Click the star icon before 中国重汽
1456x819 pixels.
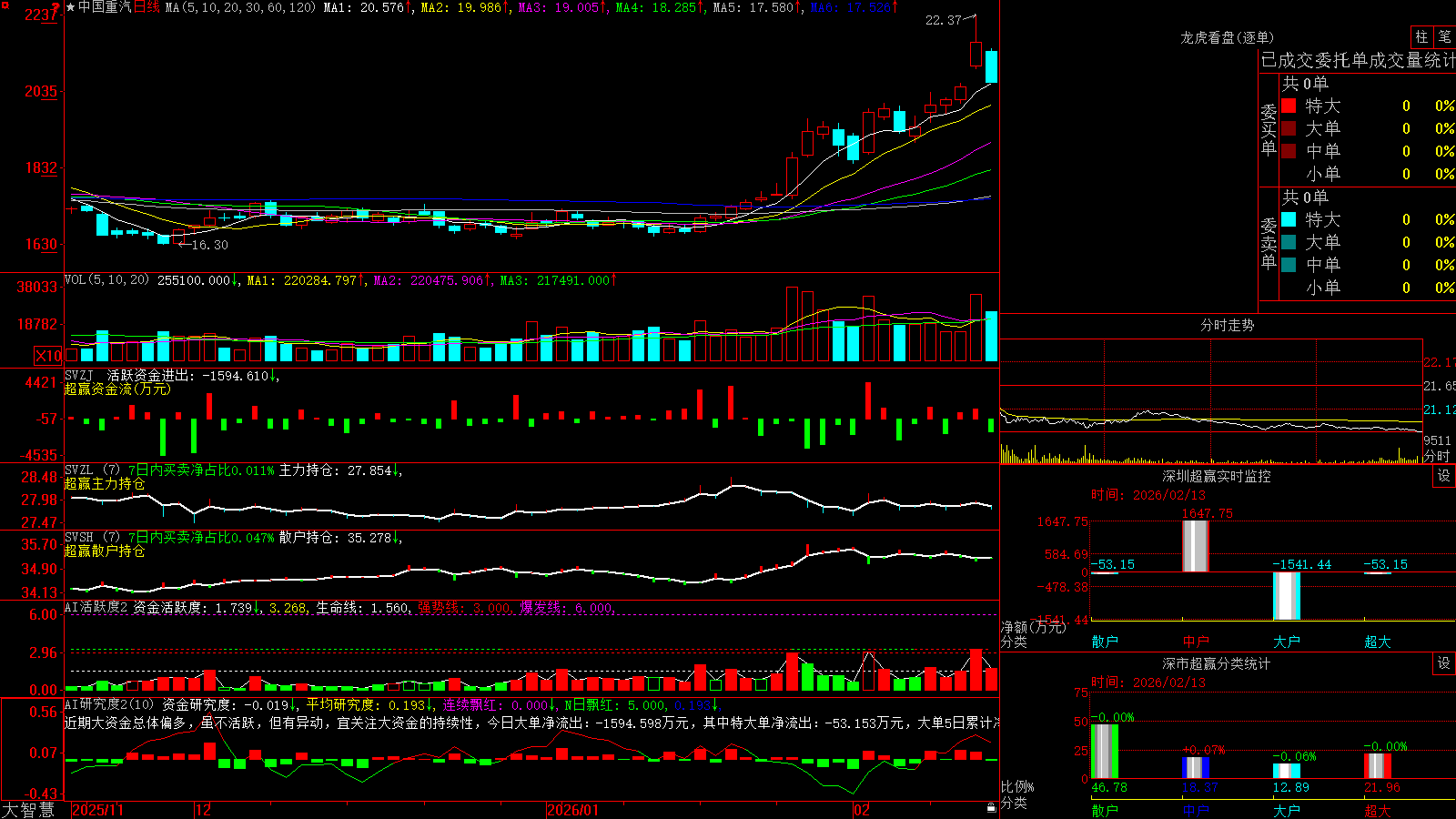tap(71, 7)
